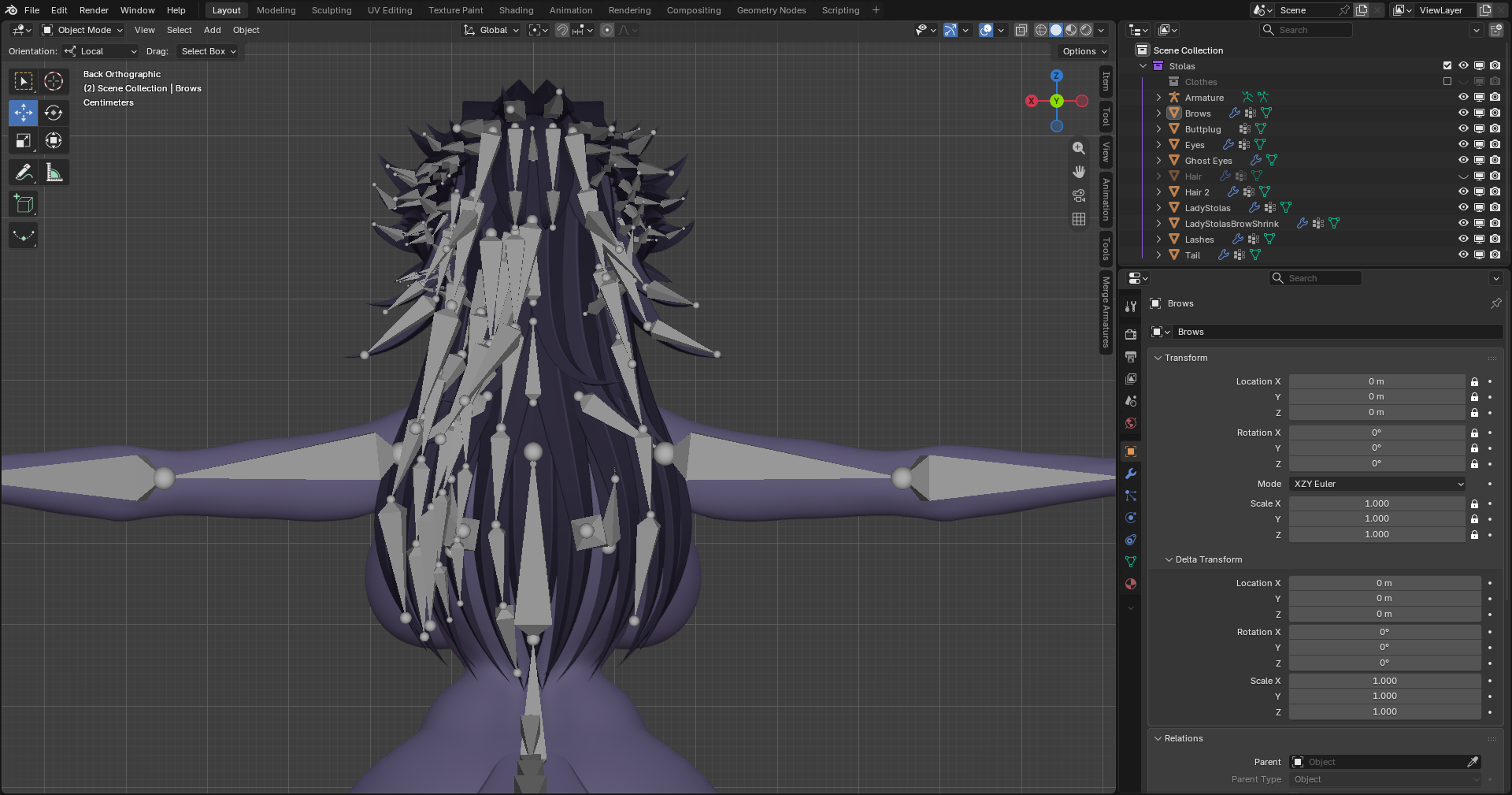Activate the combined Transform tool

(x=54, y=141)
